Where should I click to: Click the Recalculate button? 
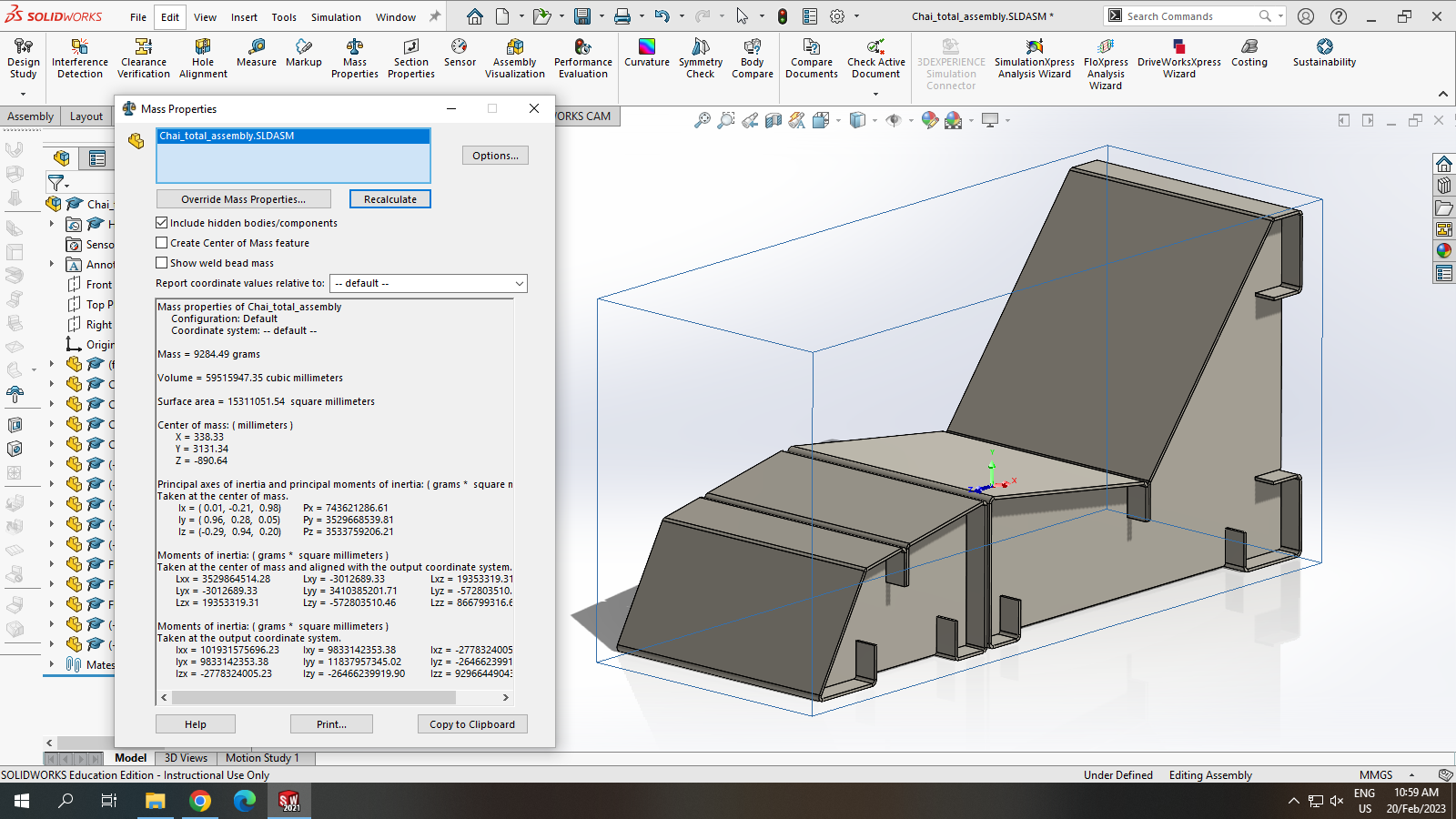point(390,199)
